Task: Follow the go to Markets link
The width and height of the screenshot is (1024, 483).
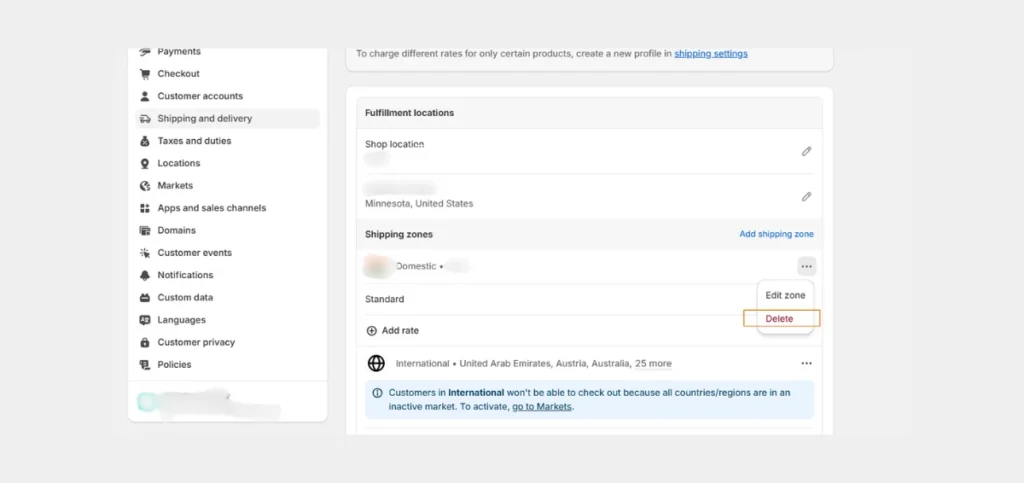Action: point(542,406)
